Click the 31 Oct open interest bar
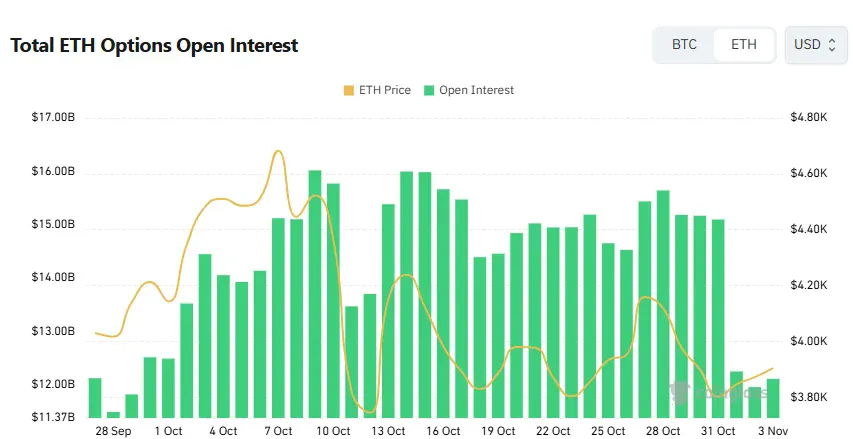 718,317
